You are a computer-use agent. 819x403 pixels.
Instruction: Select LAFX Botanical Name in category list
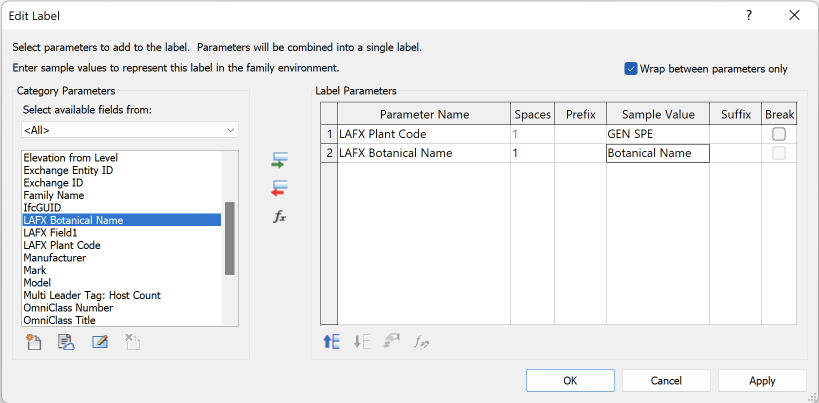tap(122, 220)
